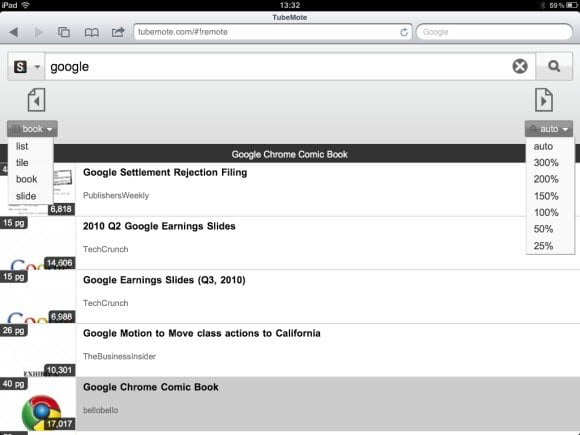Tap the Safari Google search field
The width and height of the screenshot is (580, 435).
point(495,32)
